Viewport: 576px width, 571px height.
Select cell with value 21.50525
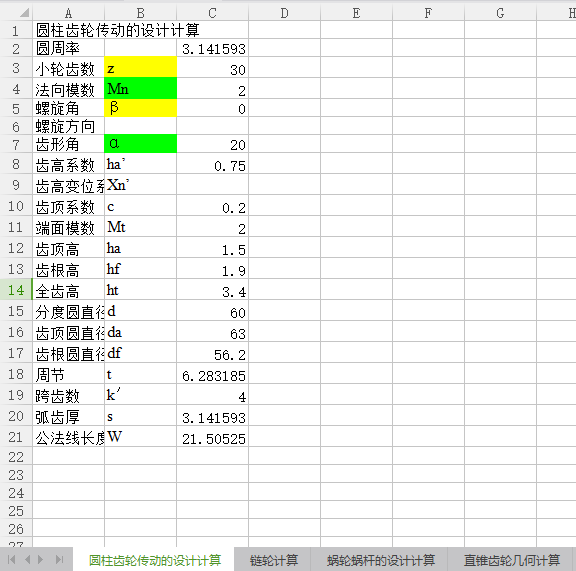(212, 437)
